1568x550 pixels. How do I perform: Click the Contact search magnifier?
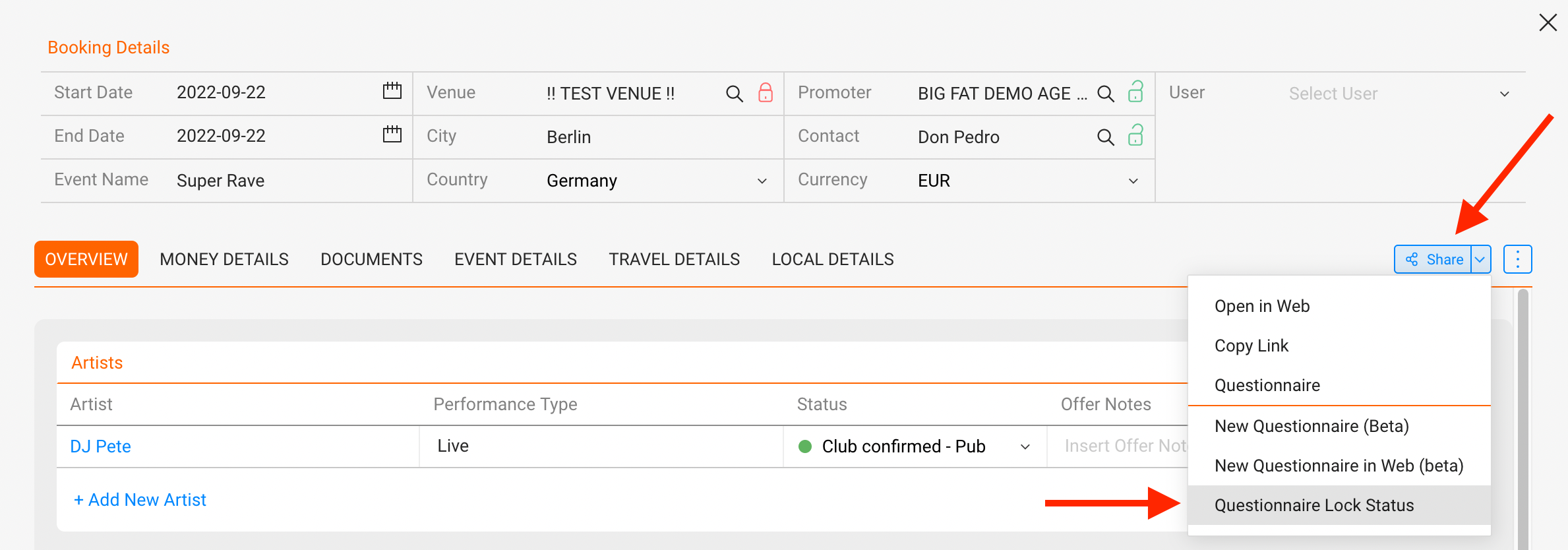click(x=1105, y=137)
